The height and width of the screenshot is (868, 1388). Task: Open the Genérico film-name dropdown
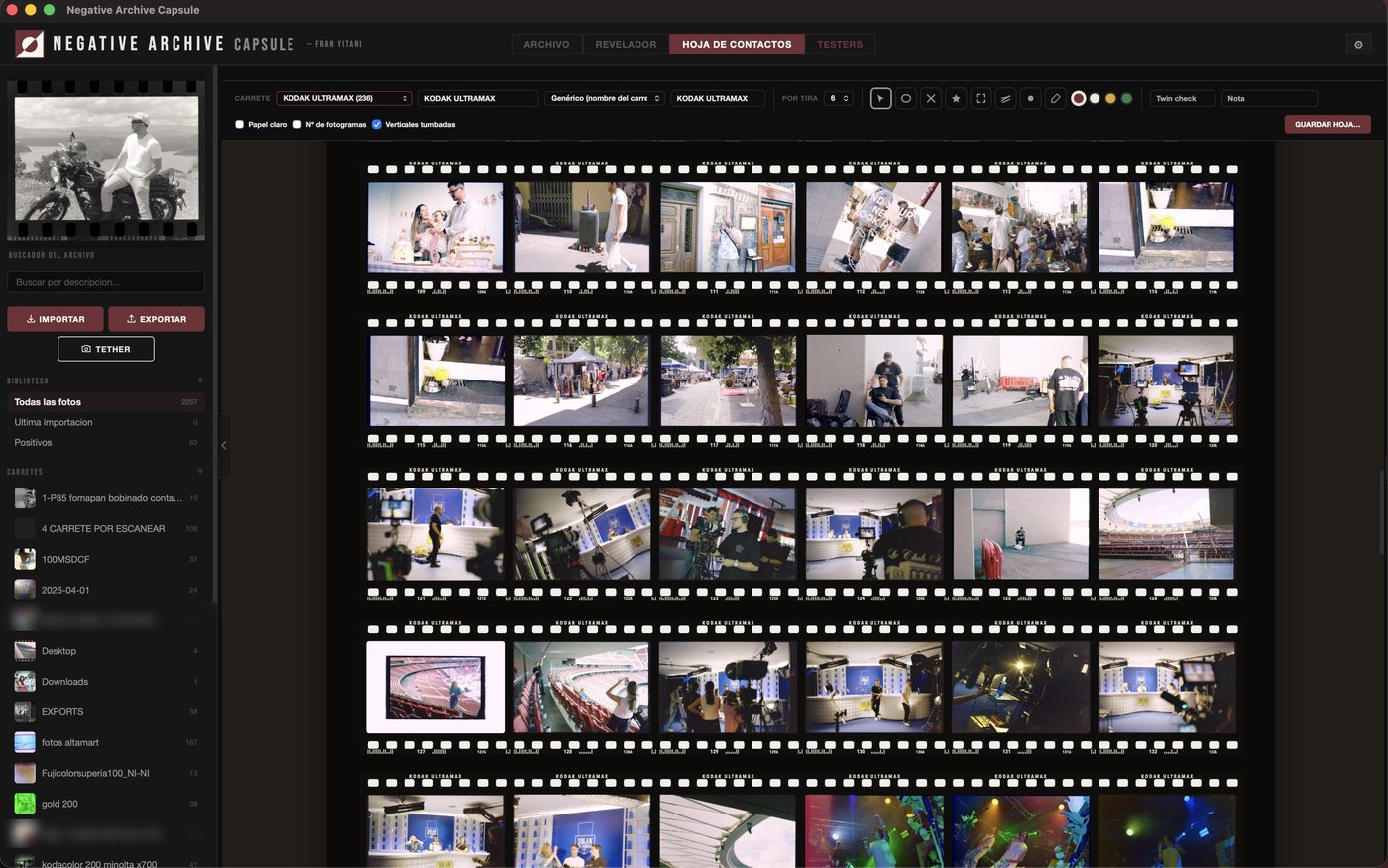coord(605,99)
